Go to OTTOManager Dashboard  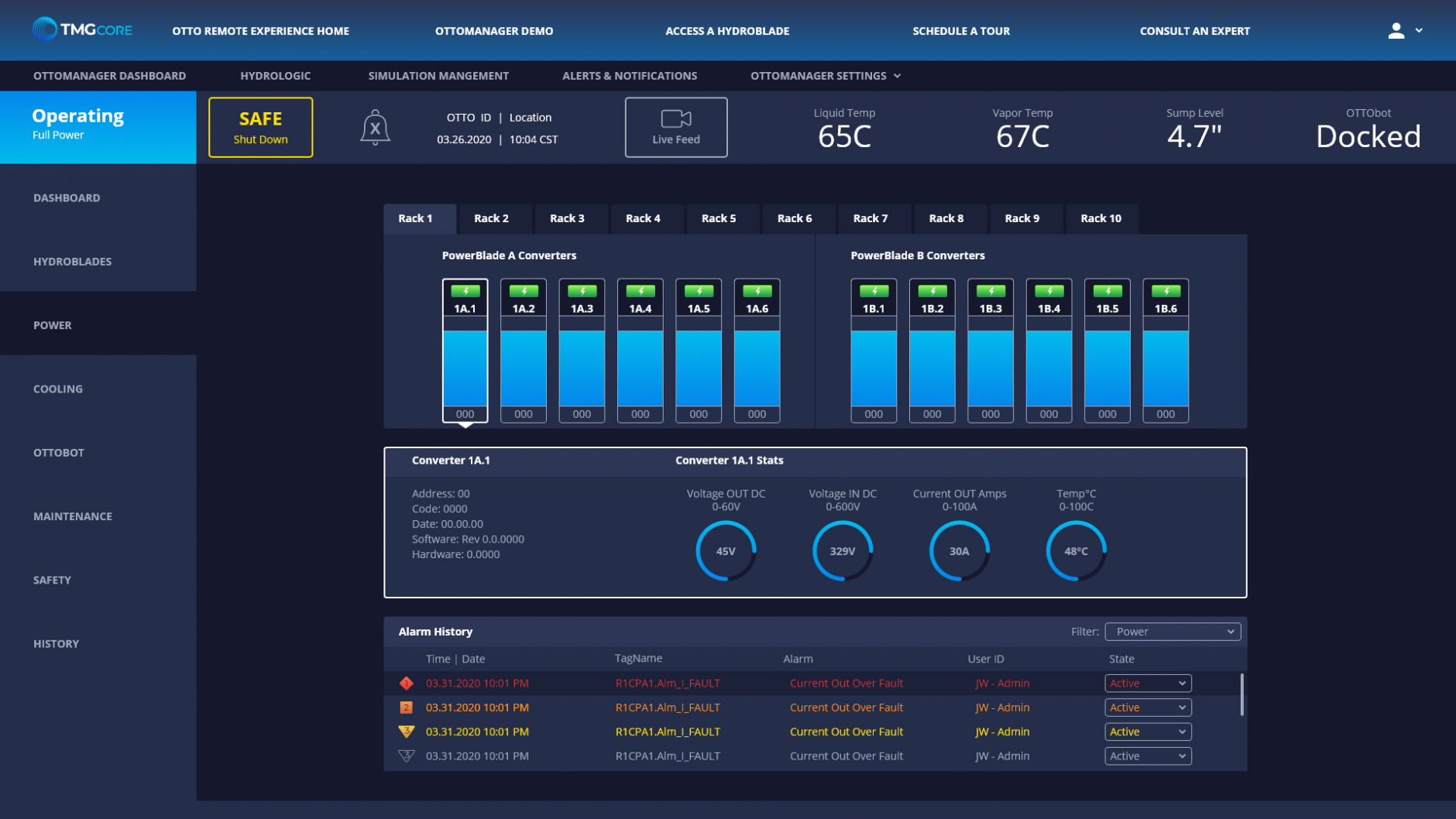tap(109, 76)
